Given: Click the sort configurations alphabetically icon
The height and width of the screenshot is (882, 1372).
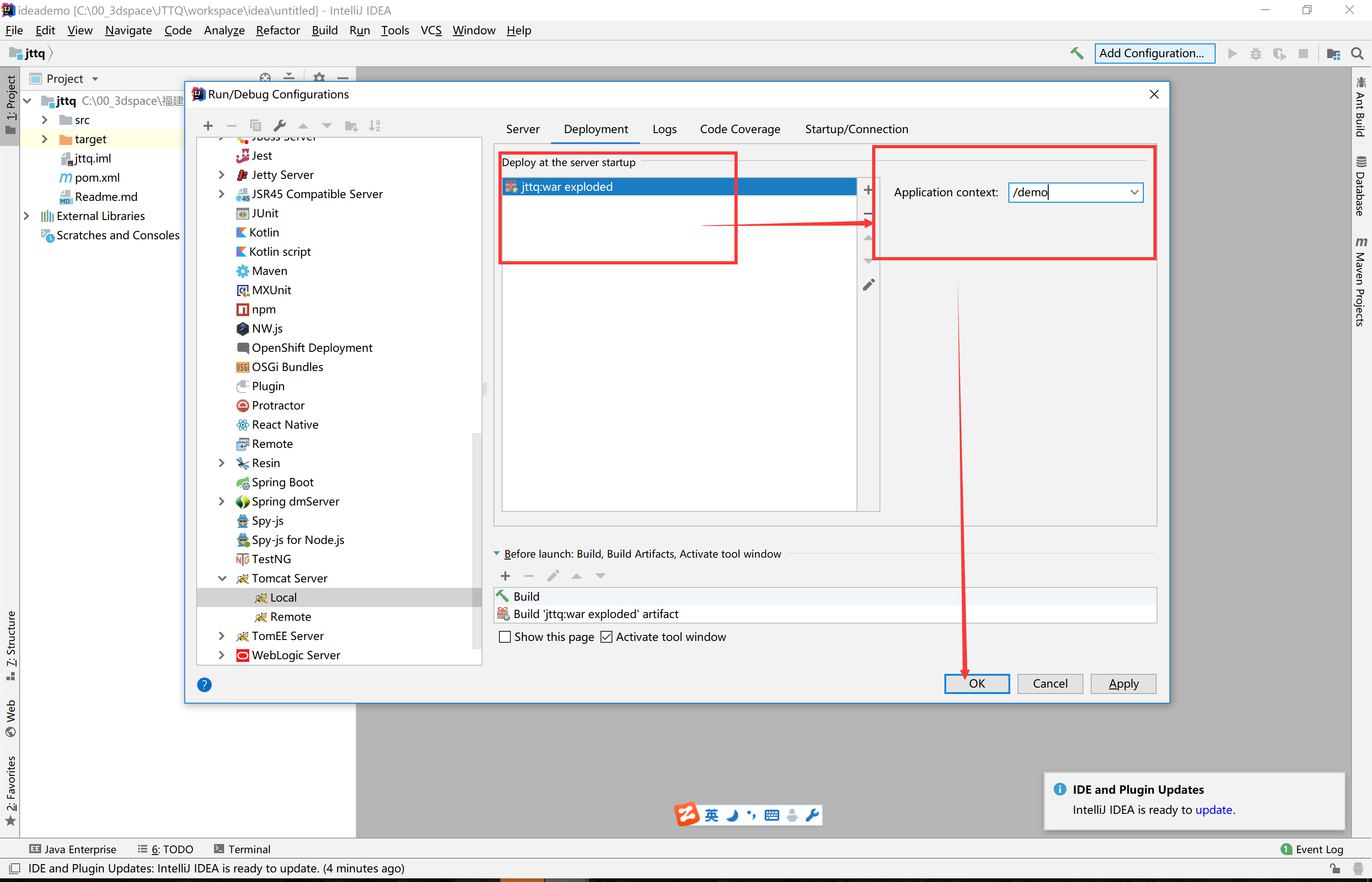Looking at the screenshot, I should (x=375, y=125).
